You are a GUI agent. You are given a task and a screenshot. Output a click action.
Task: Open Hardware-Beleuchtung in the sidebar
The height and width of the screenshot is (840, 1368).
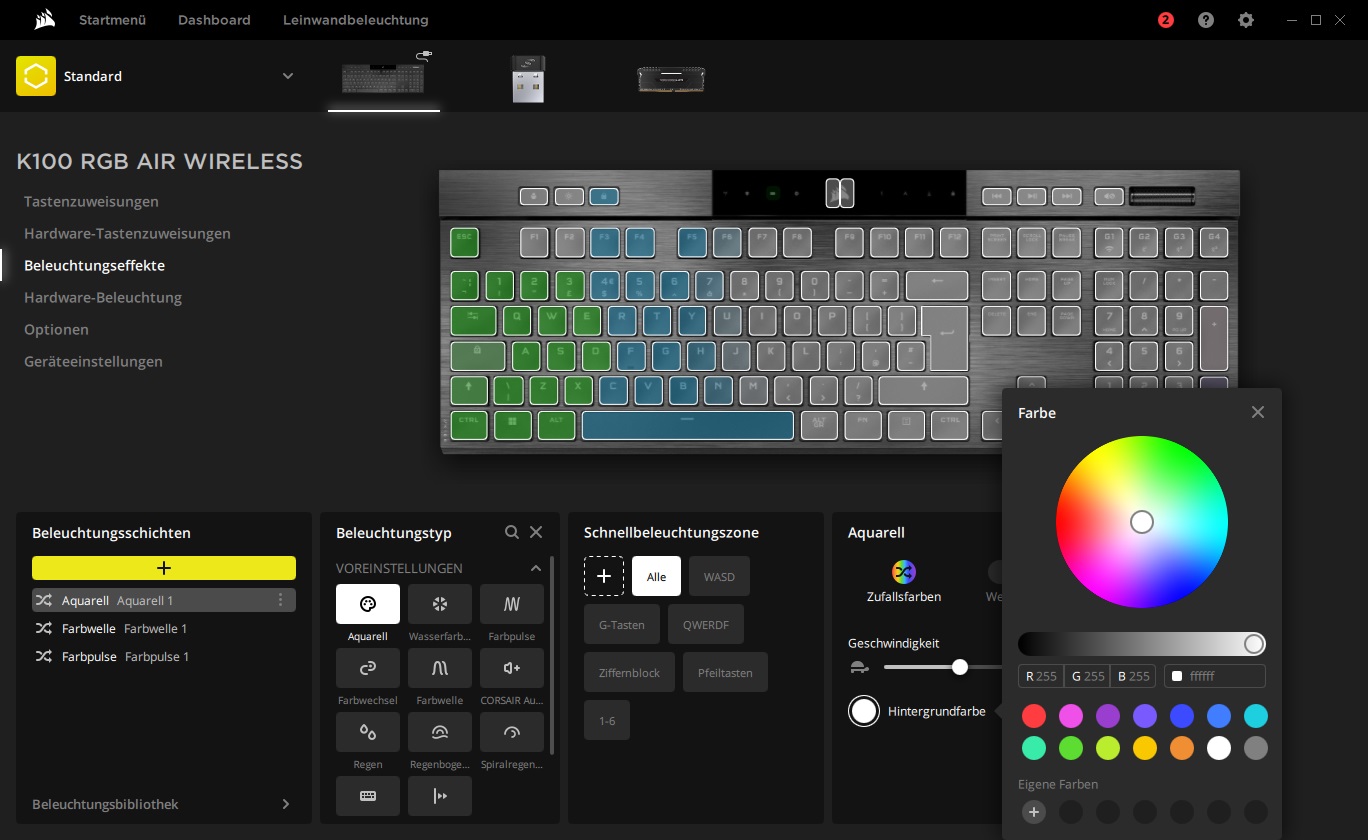pos(103,298)
